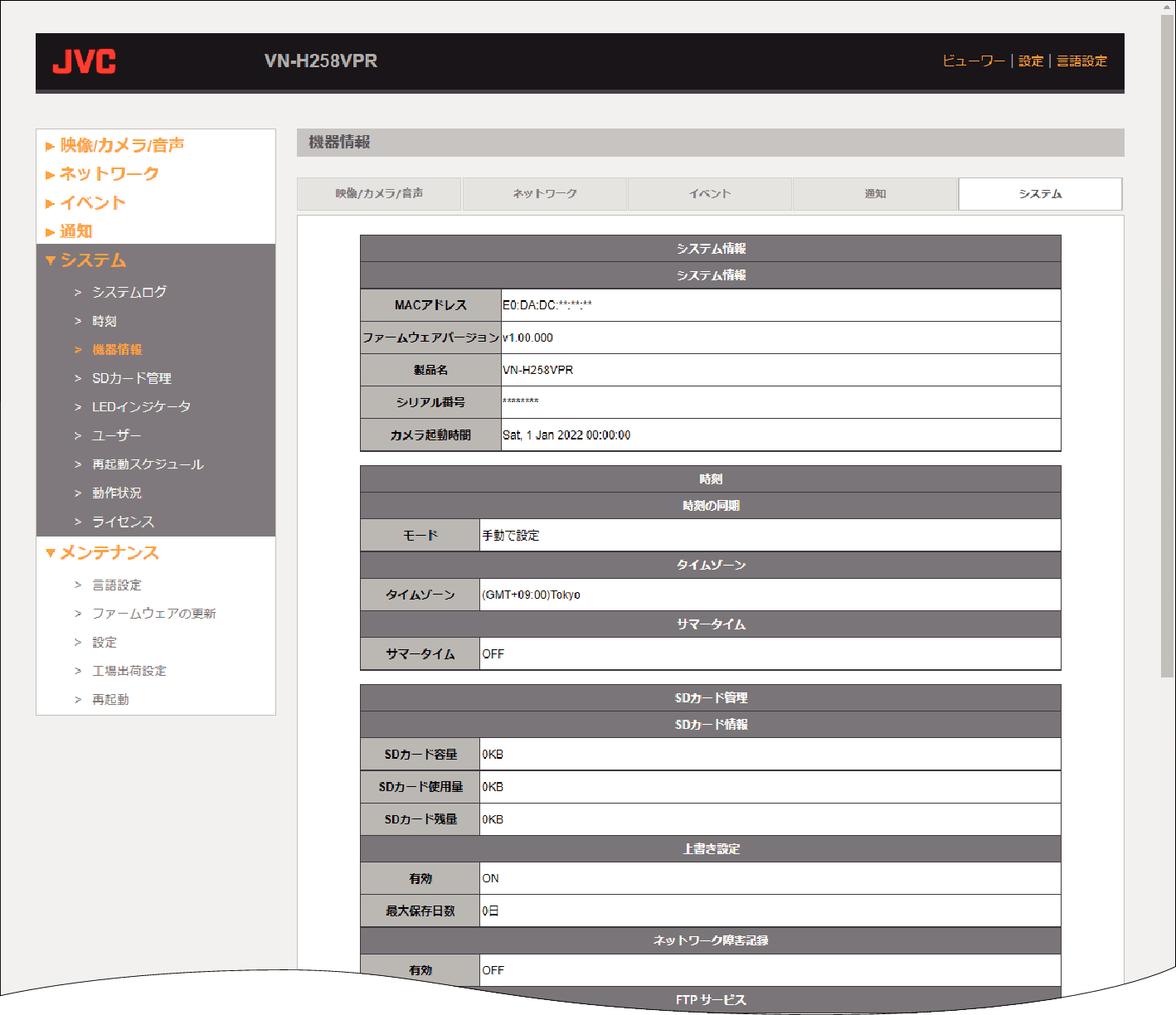Open 再起動スケジュール in the sidebar
This screenshot has height=1015, width=1176.
[148, 464]
